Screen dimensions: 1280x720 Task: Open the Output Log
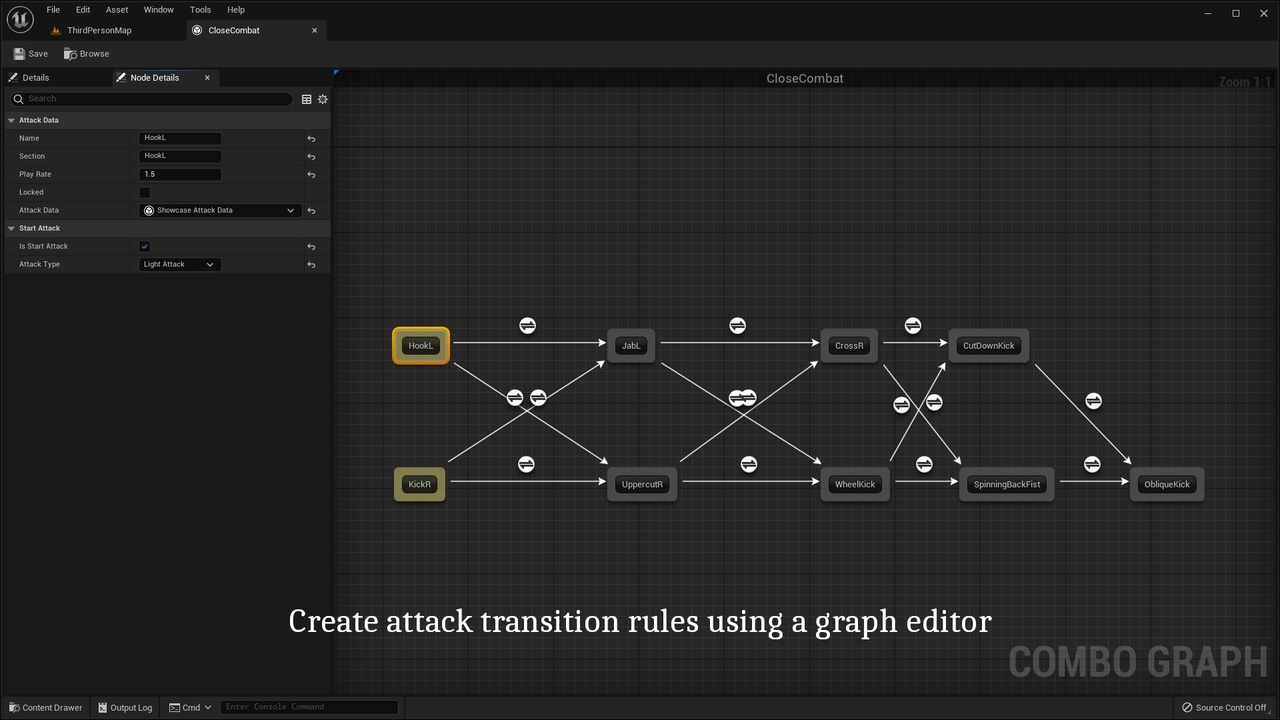pos(125,708)
